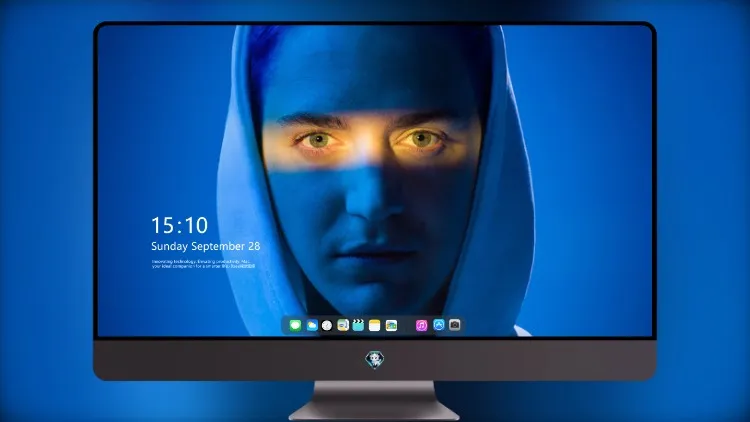Open the green-yellow document app icon beside Clock

(343, 325)
